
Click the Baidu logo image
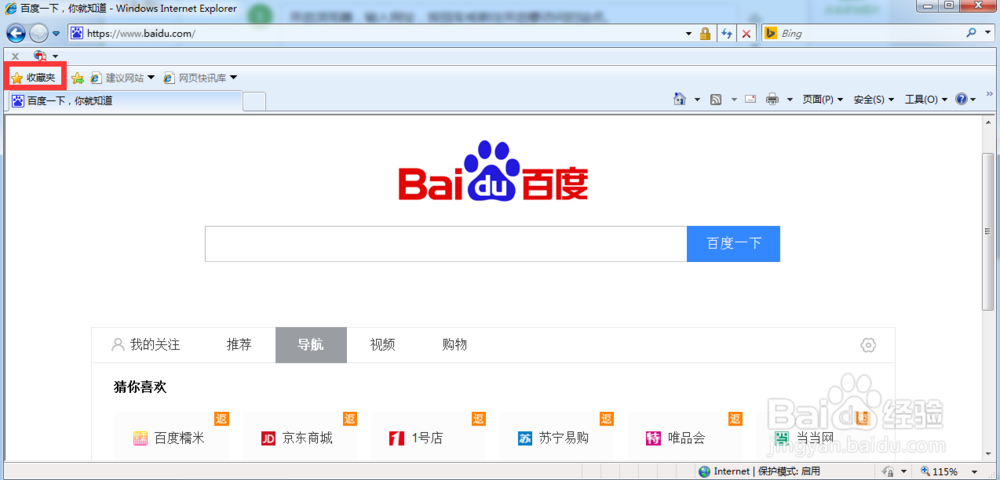click(493, 170)
